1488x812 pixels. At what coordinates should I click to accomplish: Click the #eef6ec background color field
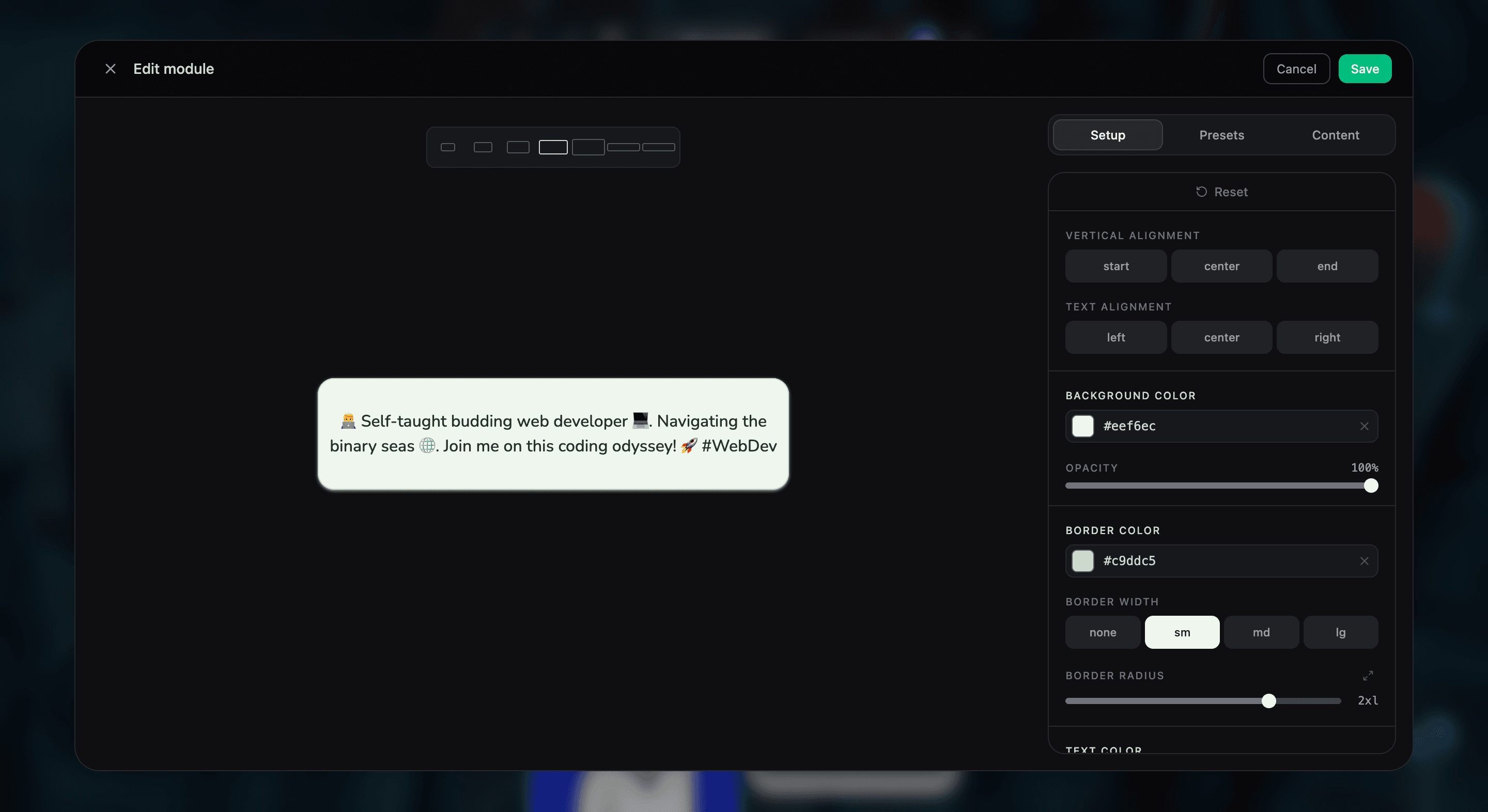[x=1221, y=426]
